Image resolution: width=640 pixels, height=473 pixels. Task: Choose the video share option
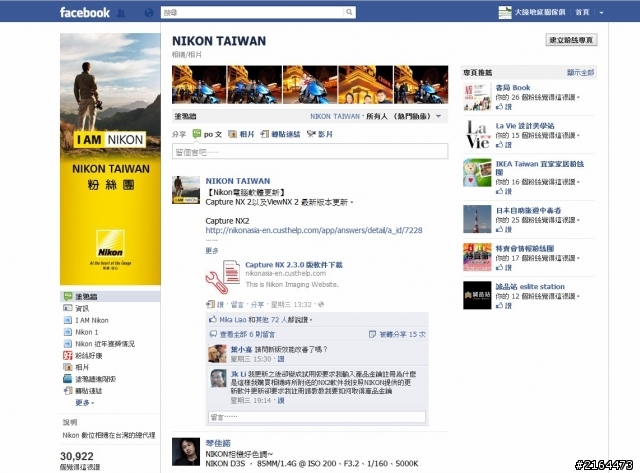[x=320, y=134]
